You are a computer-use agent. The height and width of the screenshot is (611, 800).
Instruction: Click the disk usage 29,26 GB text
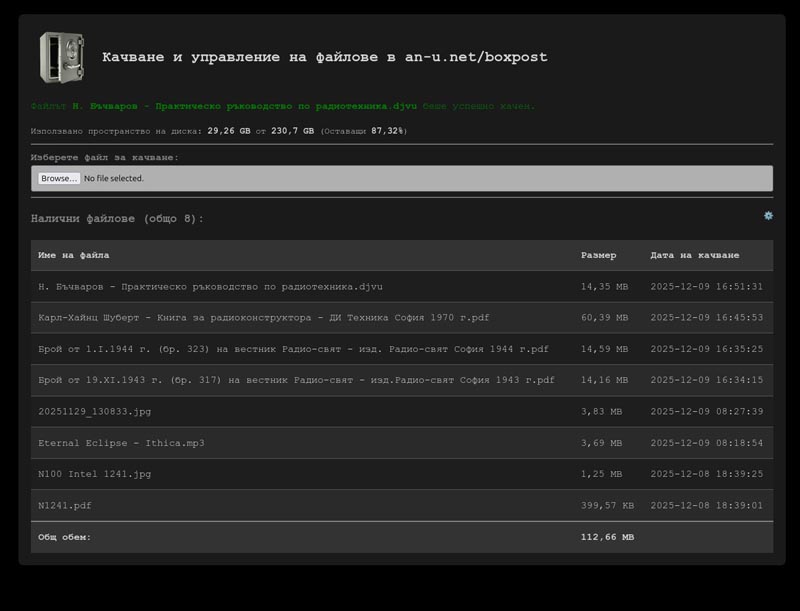(228, 131)
